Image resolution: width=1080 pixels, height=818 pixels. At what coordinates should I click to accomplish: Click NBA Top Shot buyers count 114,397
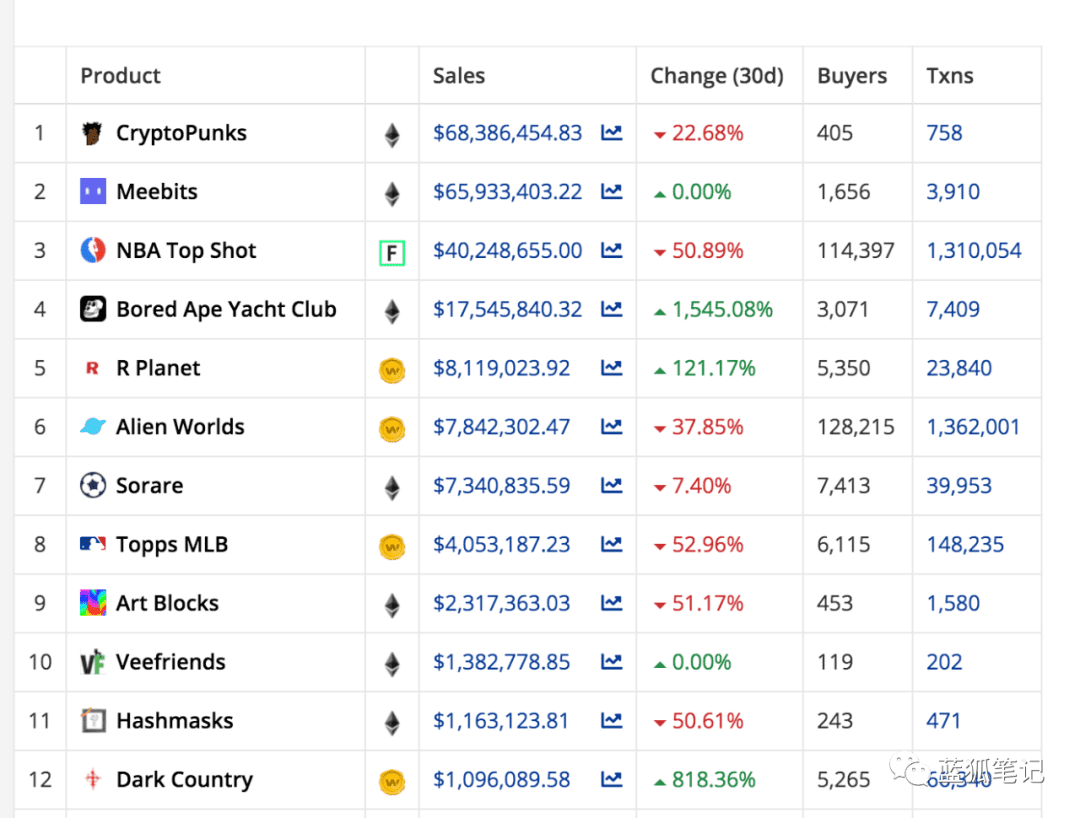[x=855, y=250]
